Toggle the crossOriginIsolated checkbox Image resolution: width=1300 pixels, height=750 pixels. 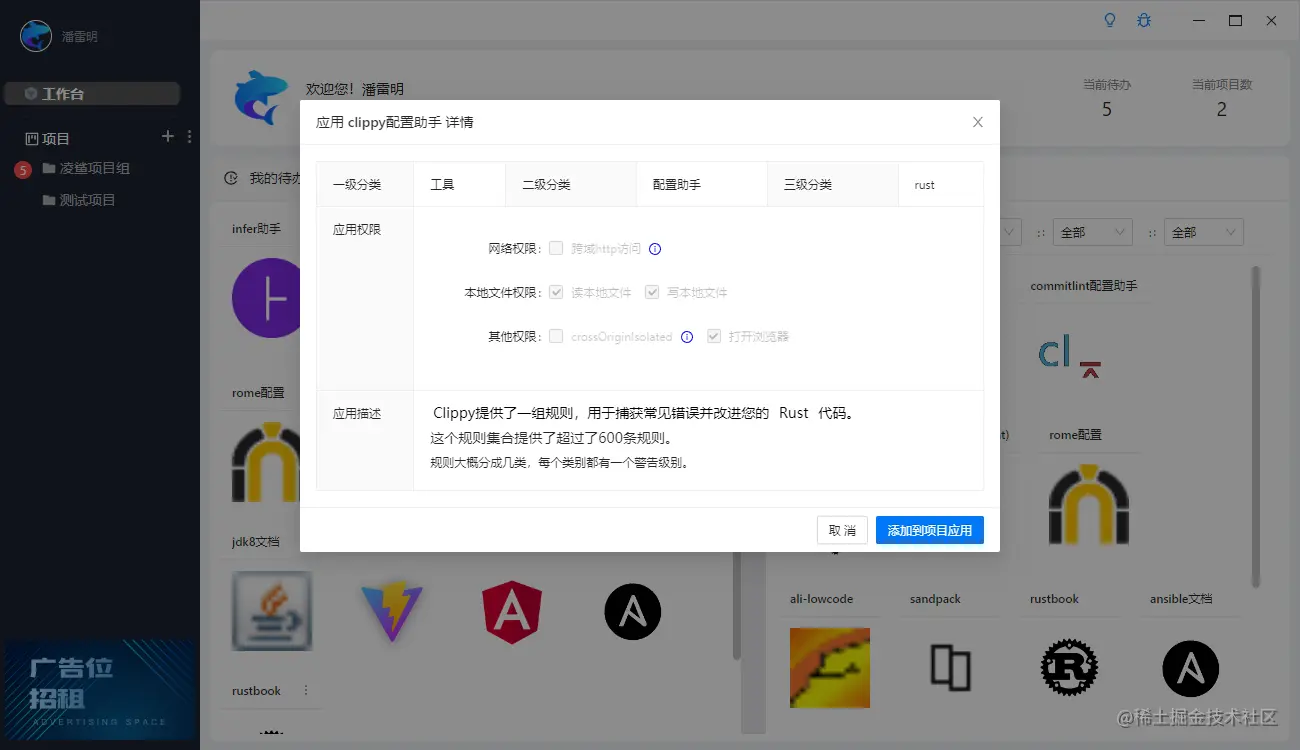(556, 336)
